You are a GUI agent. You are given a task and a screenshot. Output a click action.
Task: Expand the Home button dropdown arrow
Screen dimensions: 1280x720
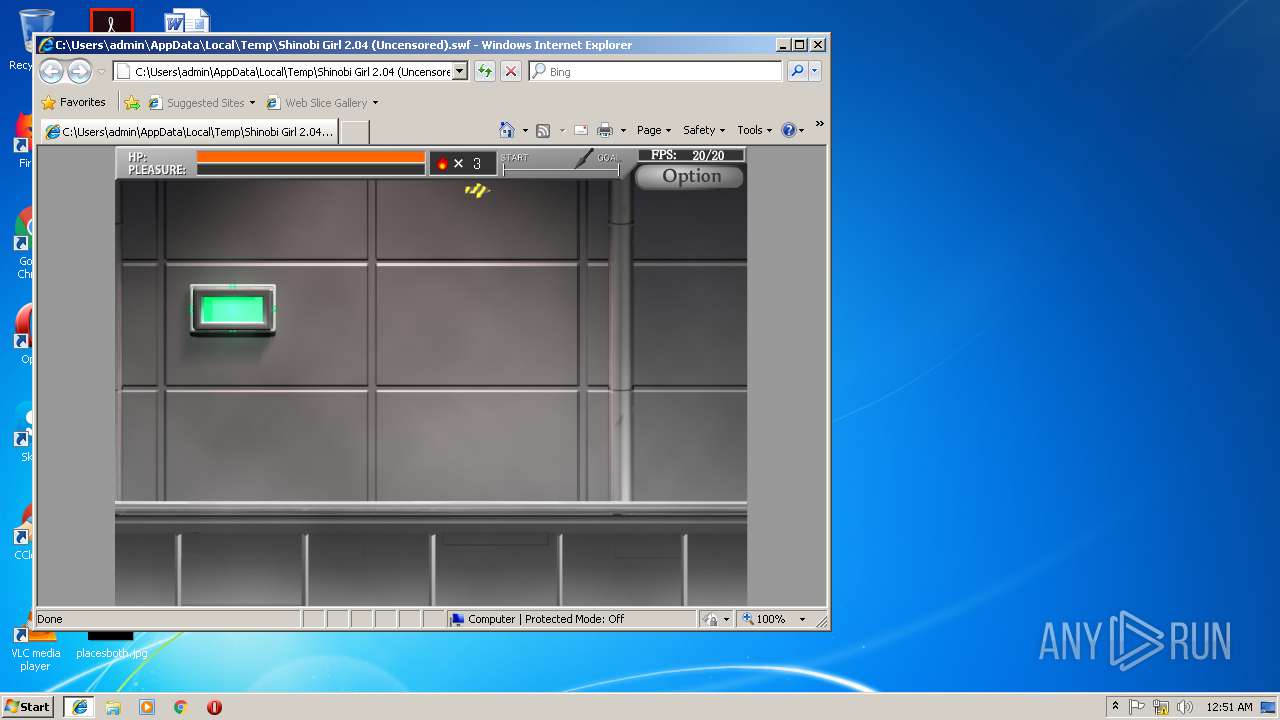(x=525, y=130)
